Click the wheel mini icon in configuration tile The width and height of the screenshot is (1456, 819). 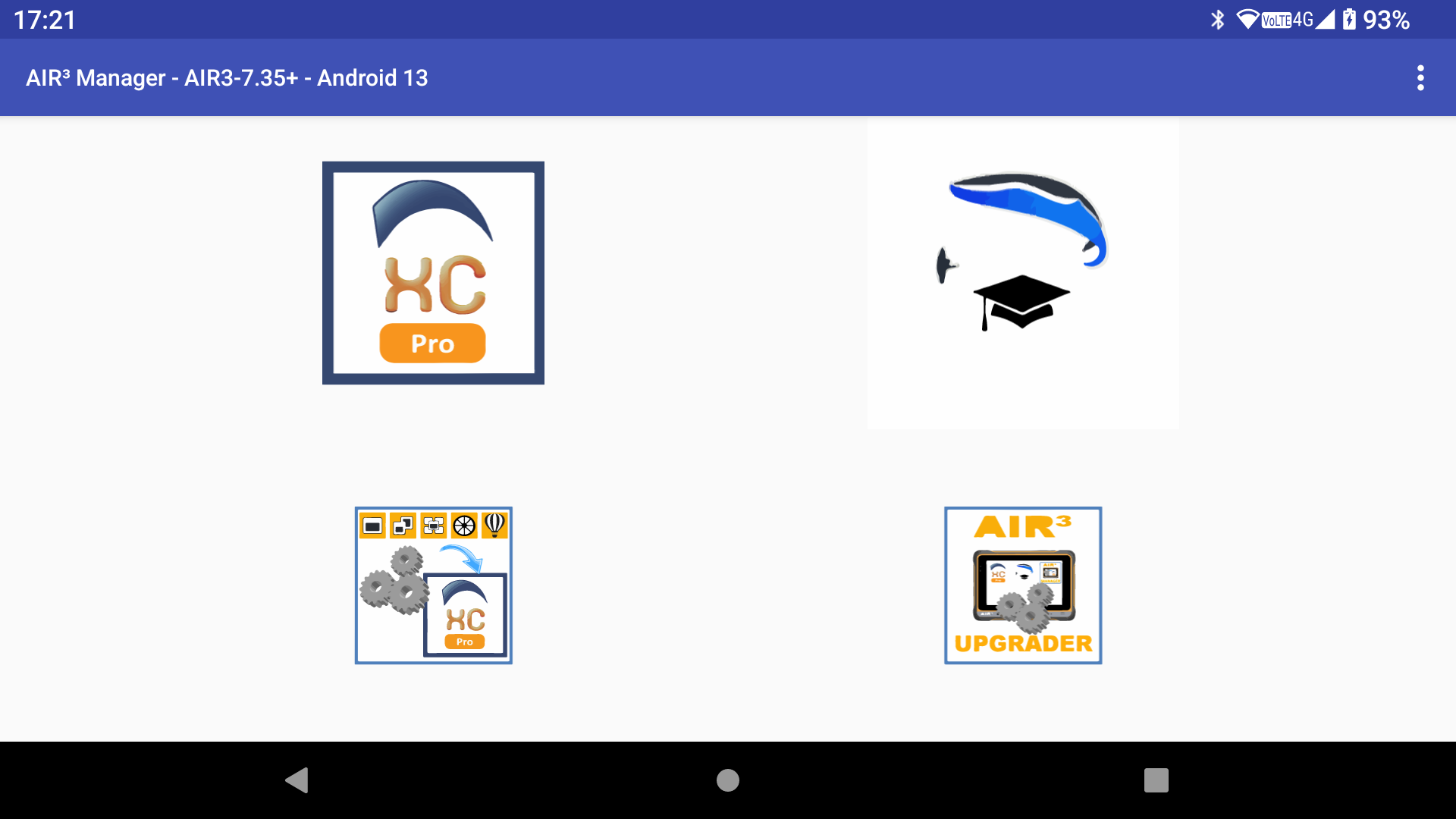(464, 525)
